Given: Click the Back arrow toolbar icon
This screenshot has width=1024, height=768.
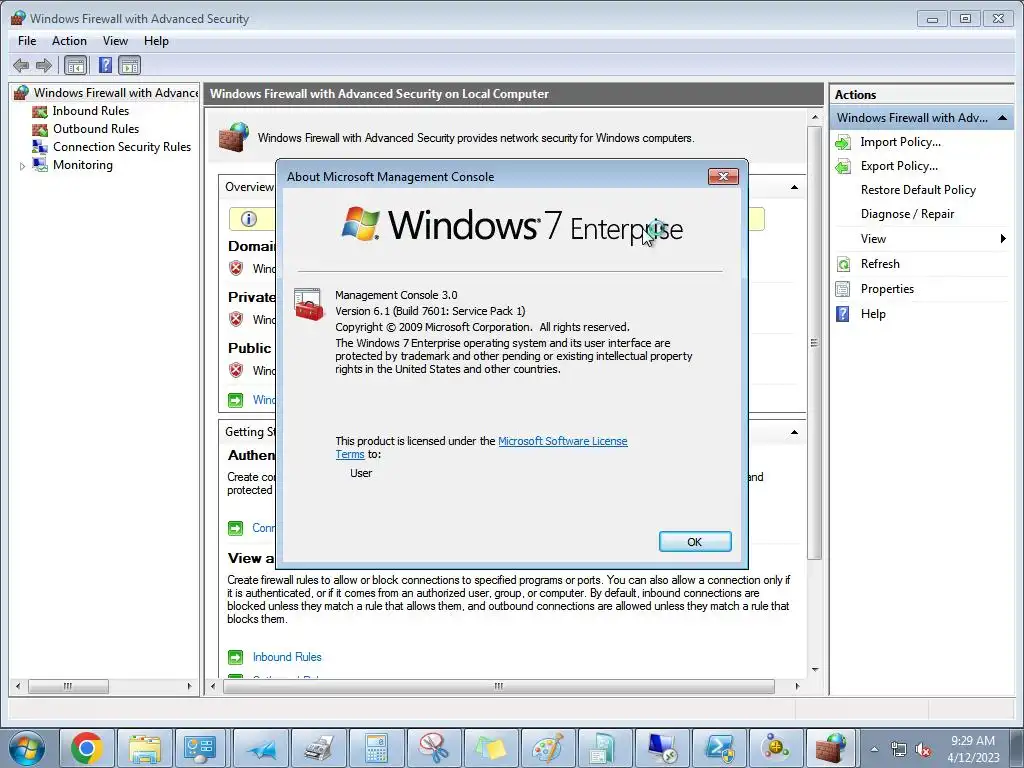Looking at the screenshot, I should [x=21, y=65].
